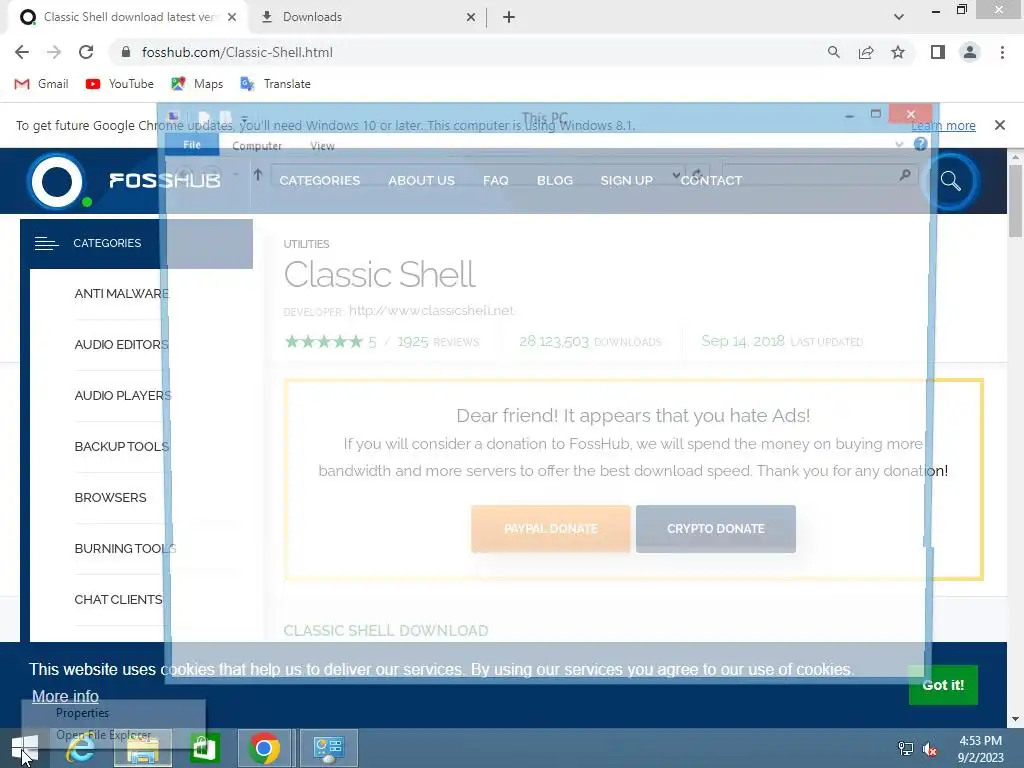Go forward in Chrome browser history
The height and width of the screenshot is (768, 1024).
tap(54, 52)
